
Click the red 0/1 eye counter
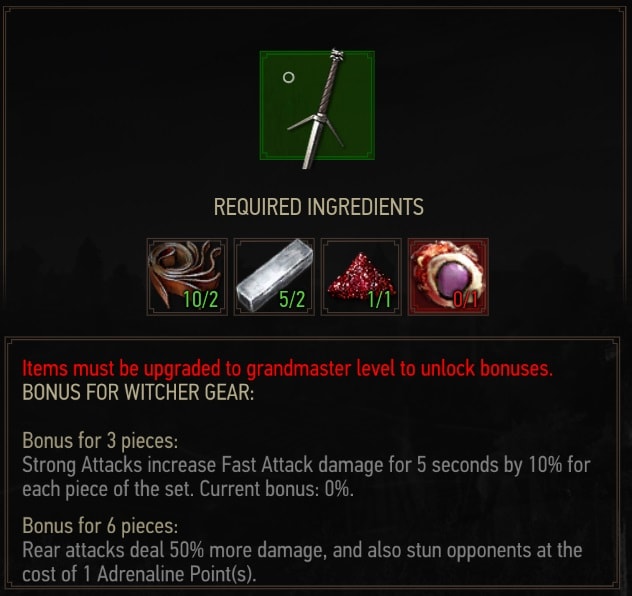point(466,299)
